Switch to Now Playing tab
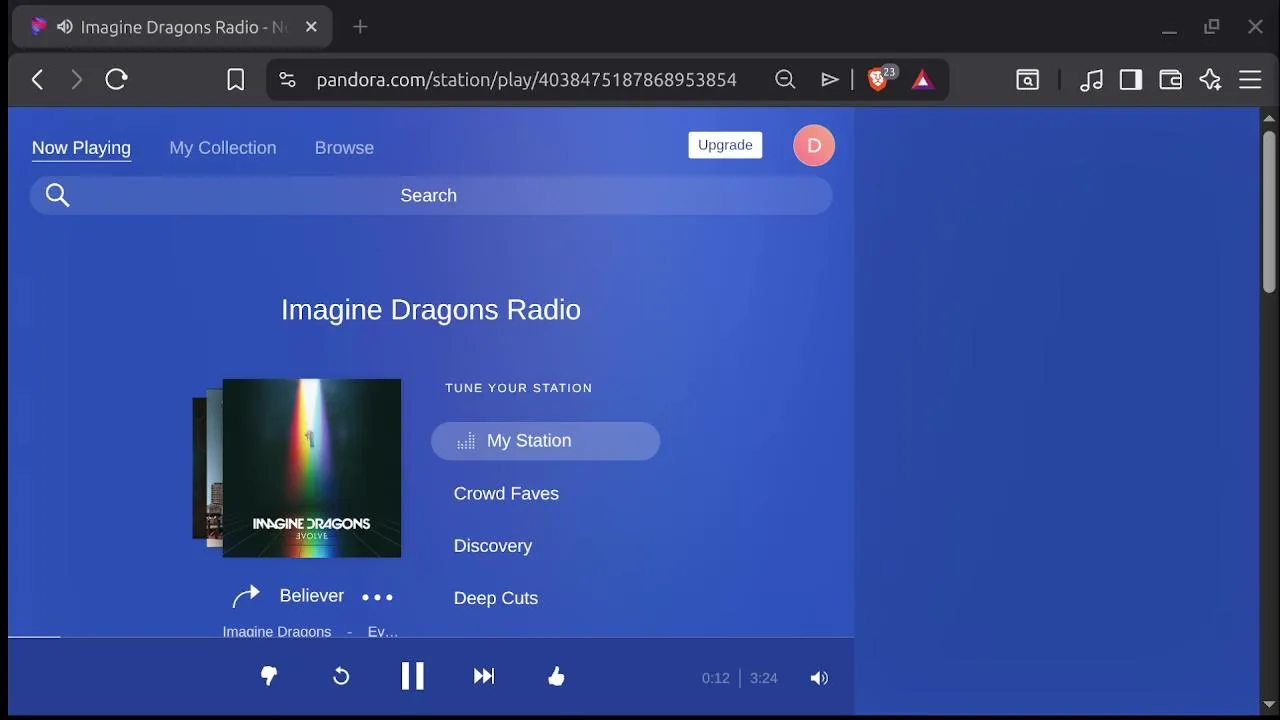 coord(81,148)
